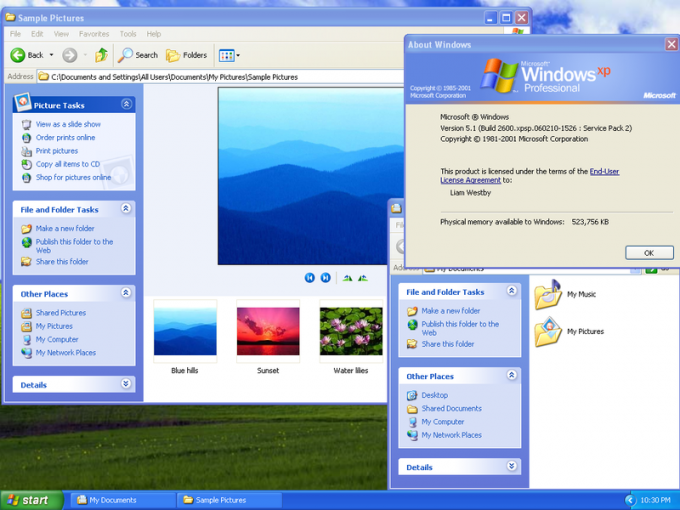The width and height of the screenshot is (680, 510).
Task: Select the Sunset thumbnail
Action: click(x=268, y=331)
